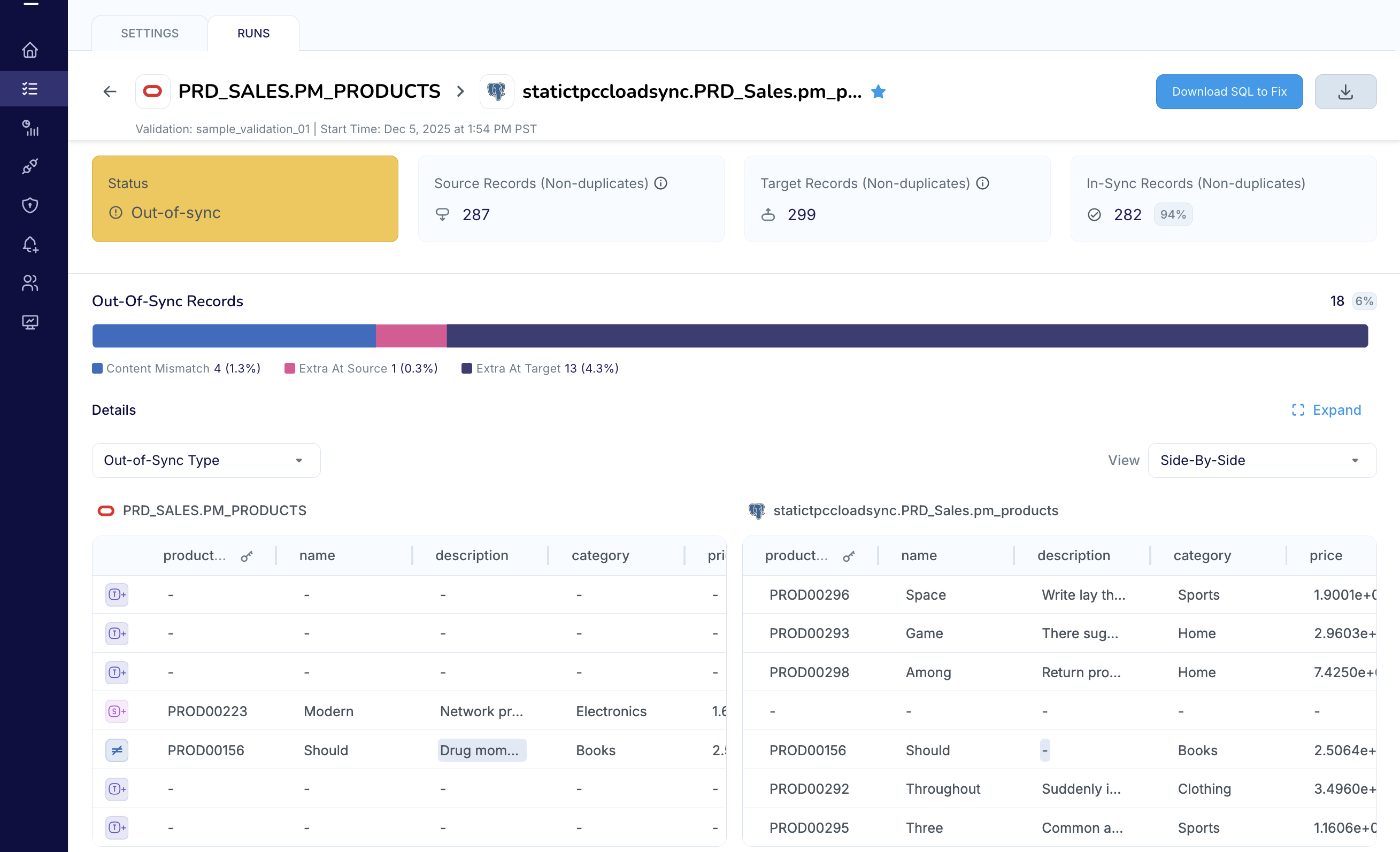Open the Side-By-Side view dropdown
The width and height of the screenshot is (1400, 852).
click(x=1261, y=460)
